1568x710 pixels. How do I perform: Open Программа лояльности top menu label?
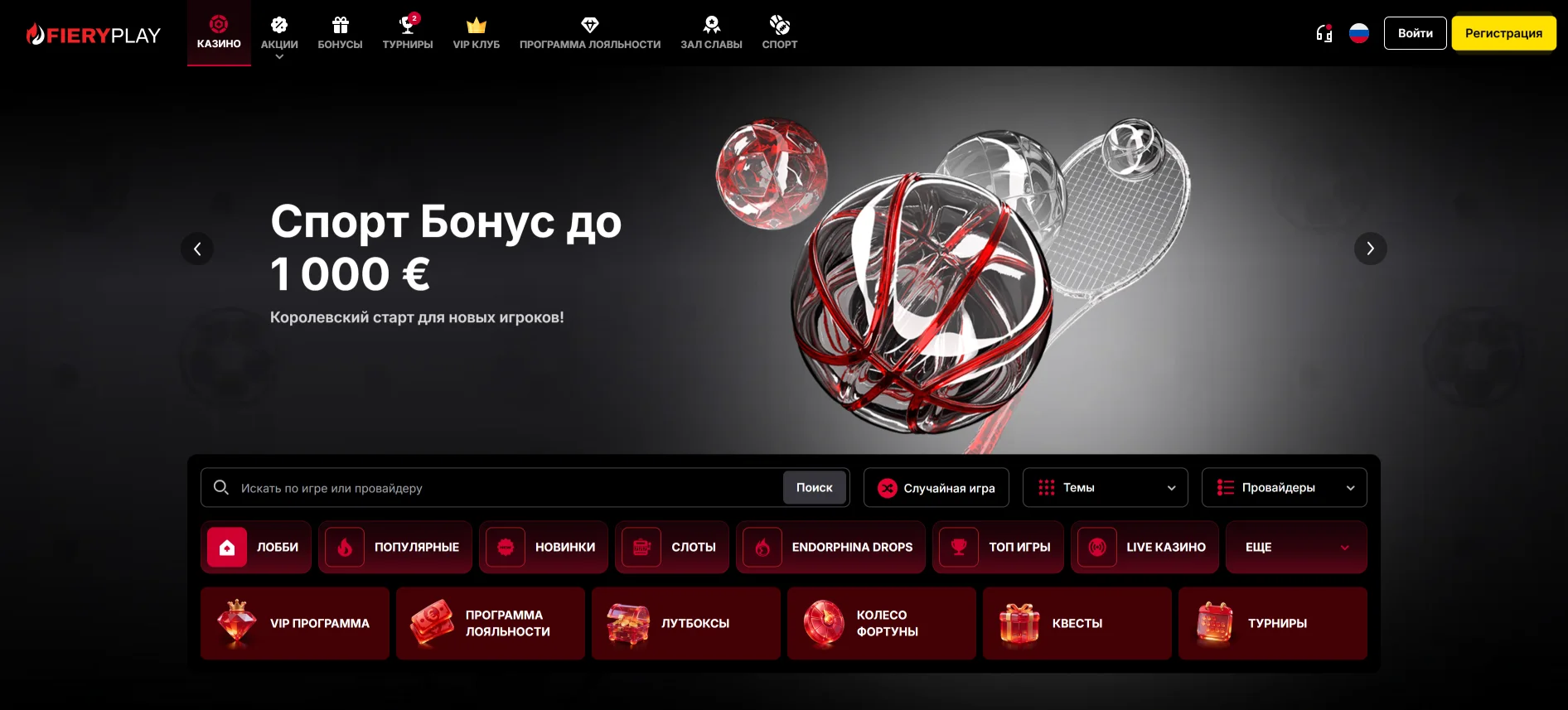click(590, 45)
